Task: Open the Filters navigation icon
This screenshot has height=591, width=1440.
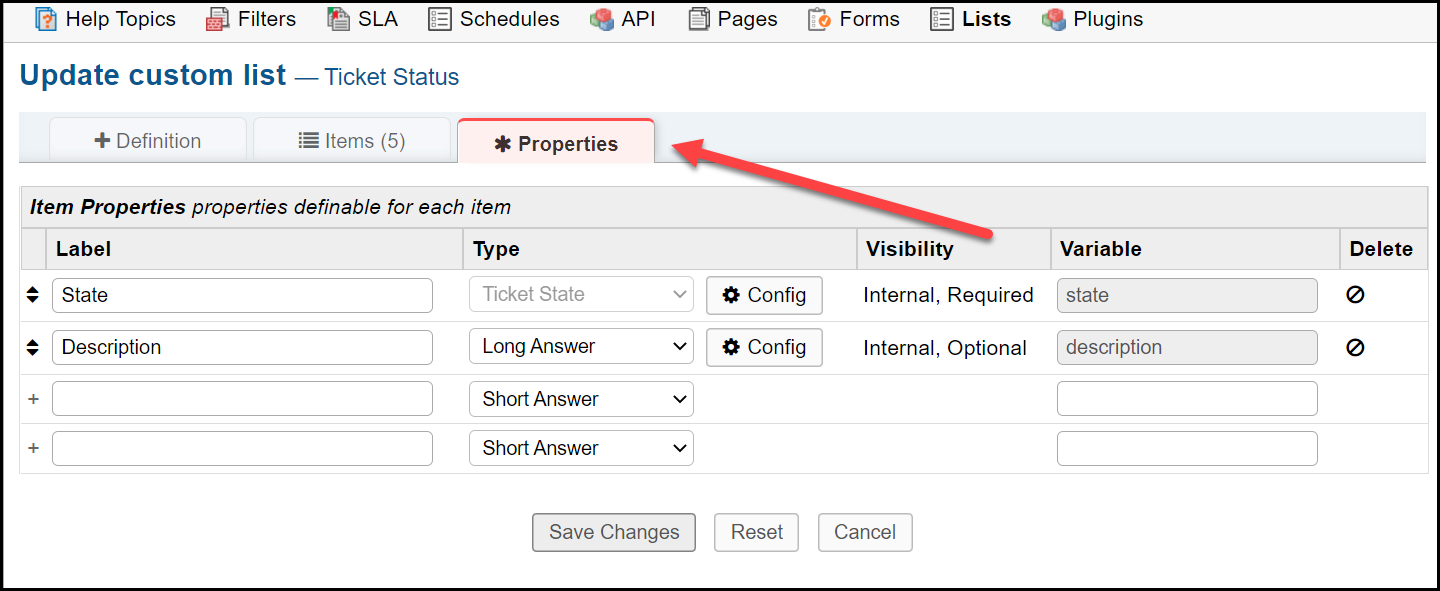Action: tap(218, 19)
